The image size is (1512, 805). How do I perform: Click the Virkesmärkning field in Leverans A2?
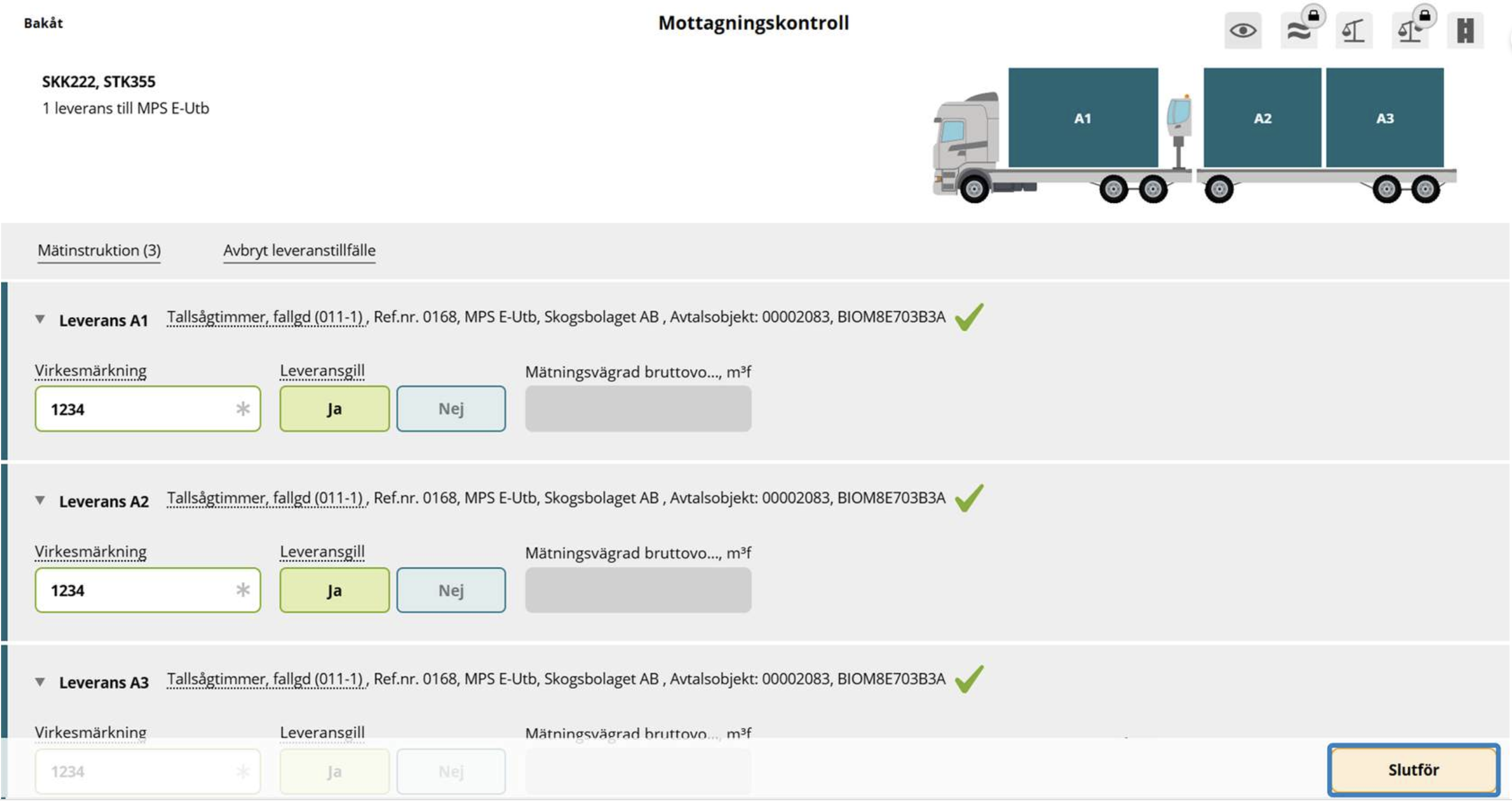[148, 590]
